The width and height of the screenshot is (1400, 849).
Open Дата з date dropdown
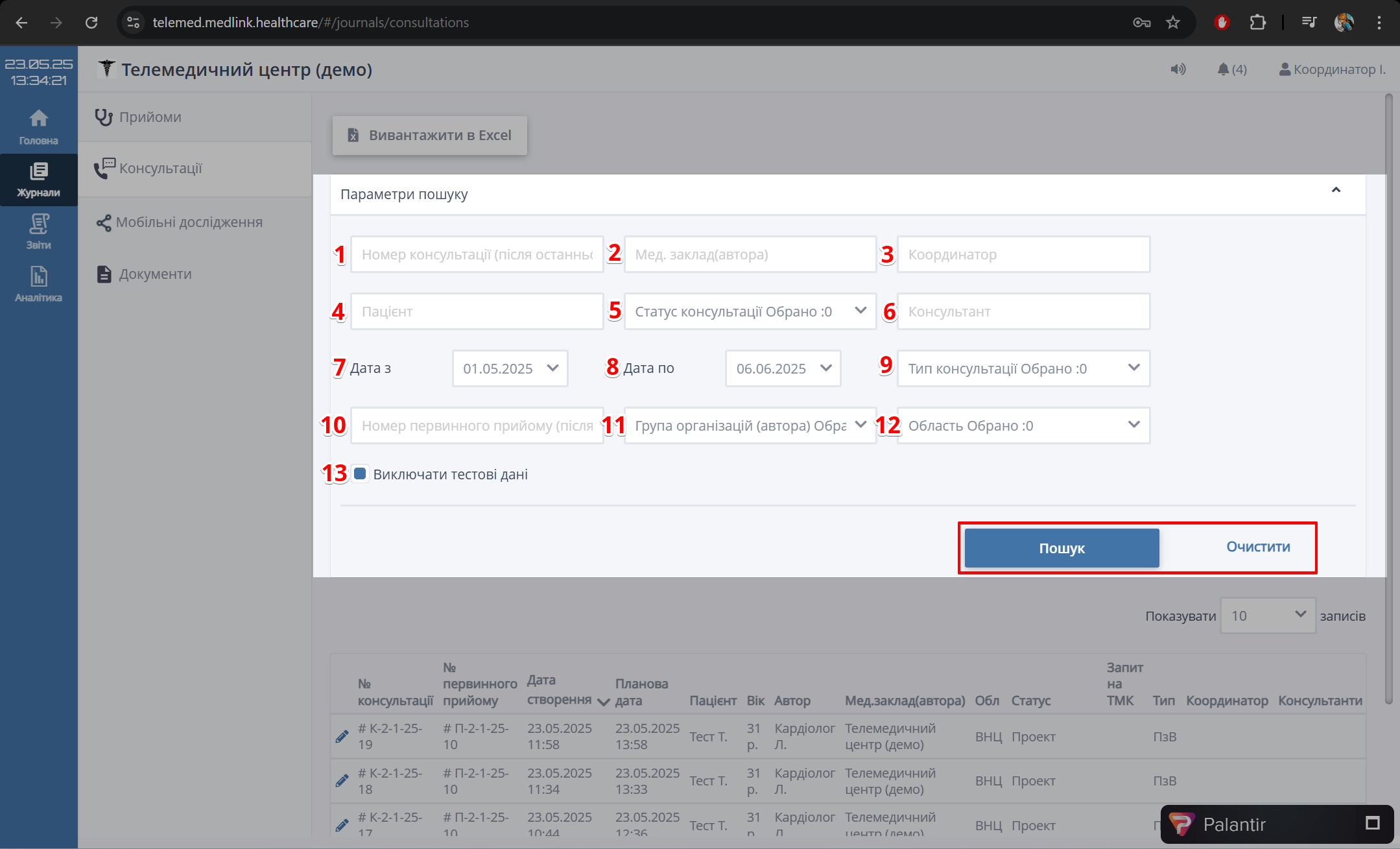click(x=510, y=368)
